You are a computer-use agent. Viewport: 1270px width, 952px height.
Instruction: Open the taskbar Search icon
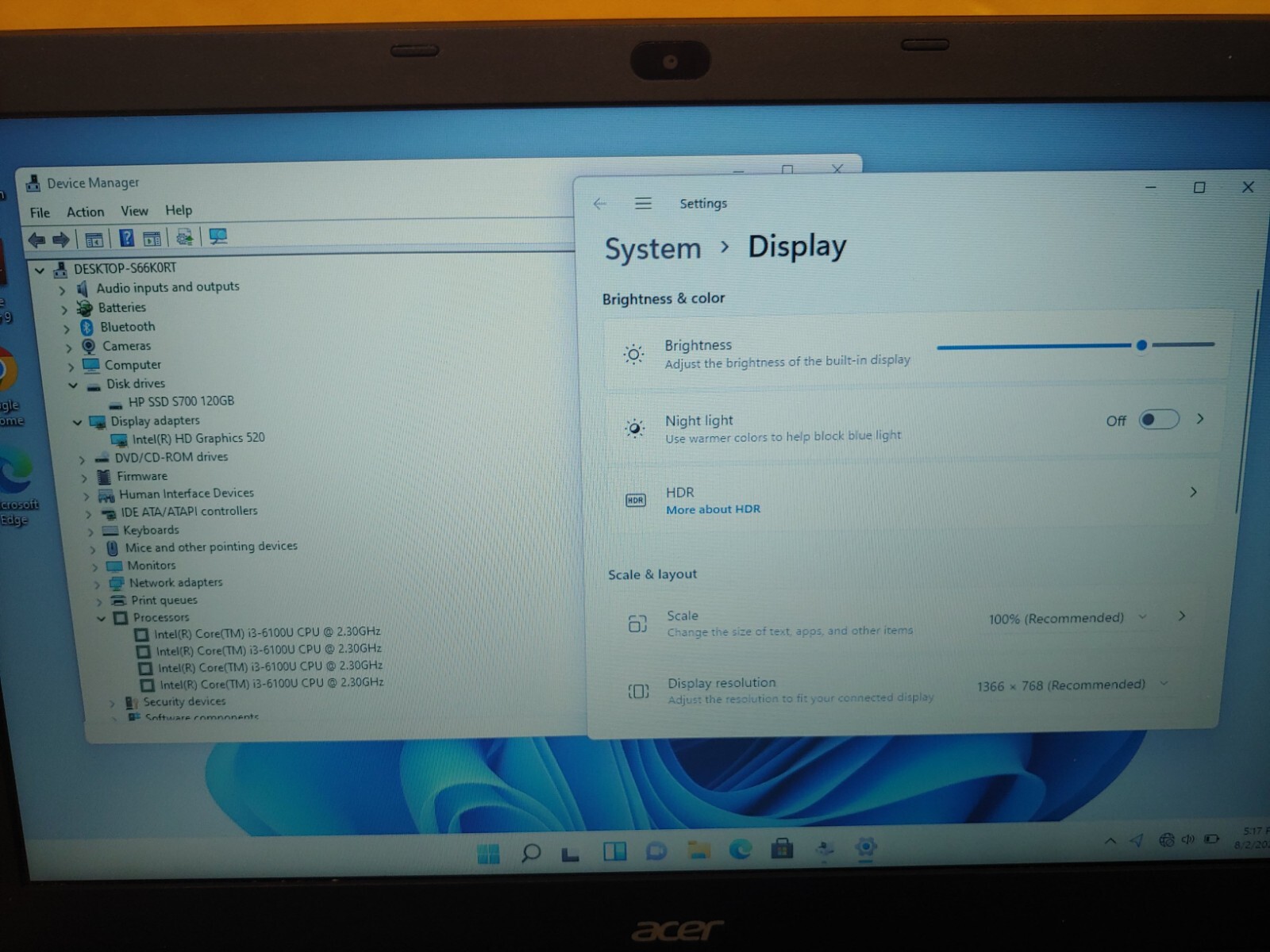click(x=530, y=853)
